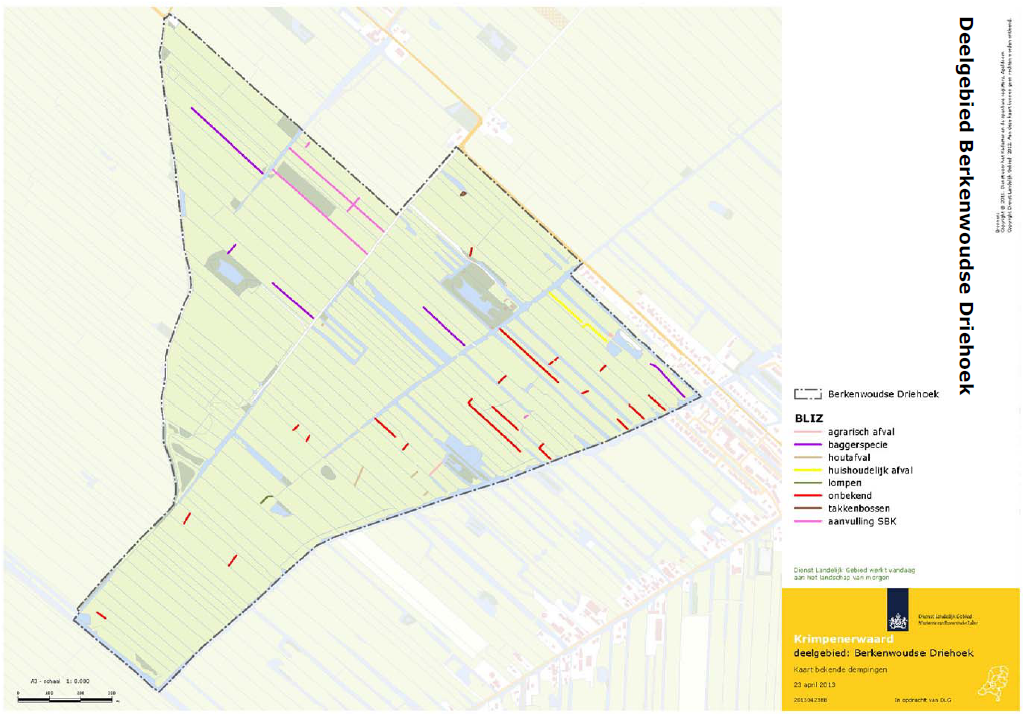
Task: Click the 'In opdracht van DLG' text
Action: (x=923, y=700)
